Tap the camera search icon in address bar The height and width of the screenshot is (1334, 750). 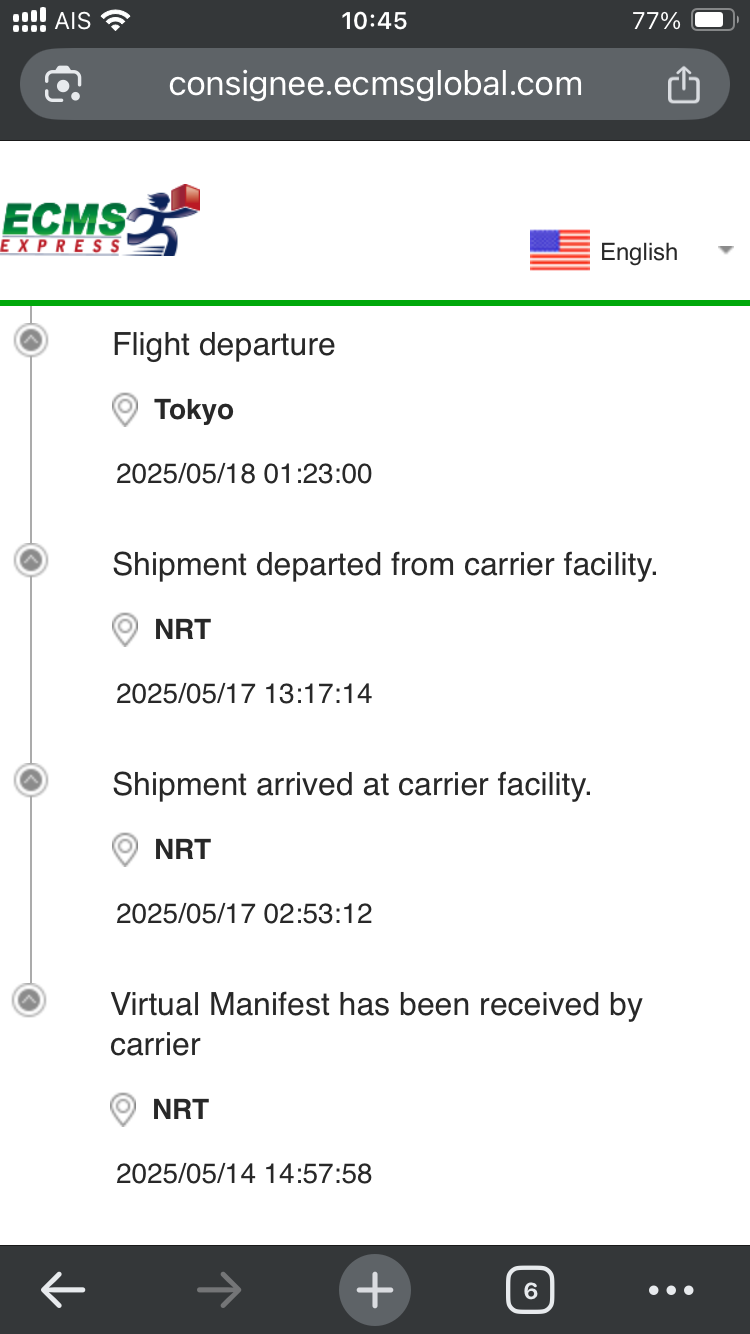pos(63,85)
